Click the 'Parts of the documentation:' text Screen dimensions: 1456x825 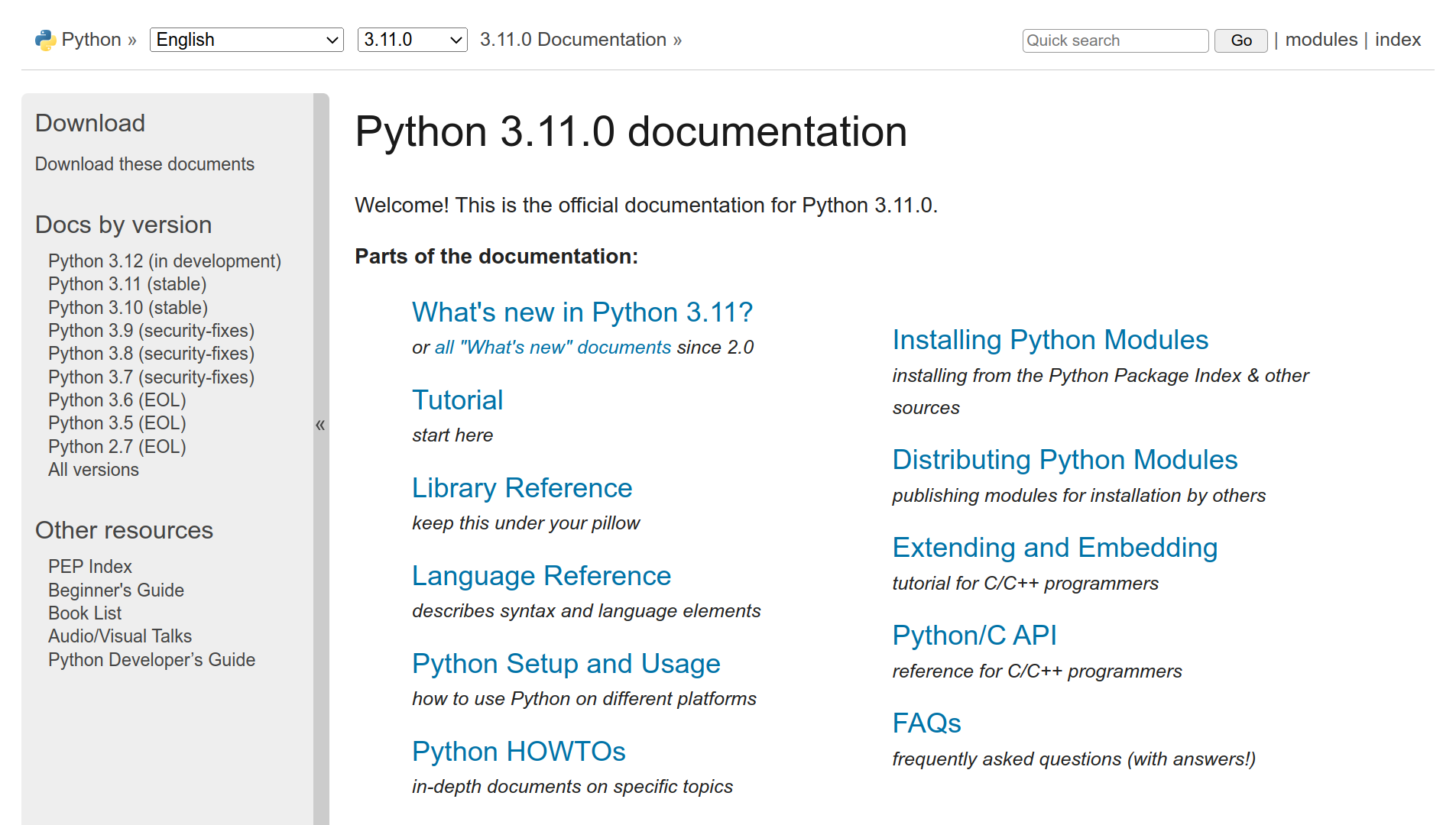click(x=496, y=256)
